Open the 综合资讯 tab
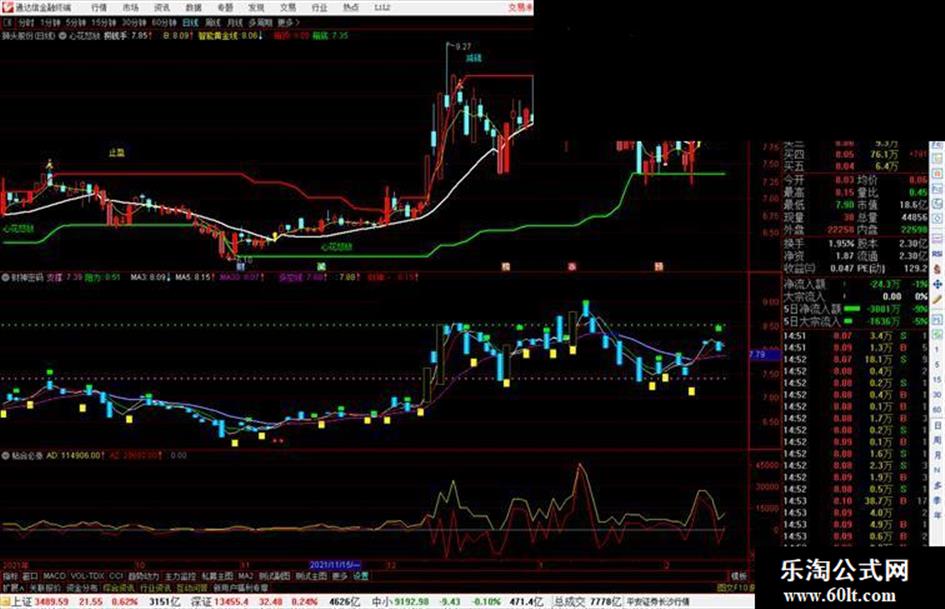Image resolution: width=945 pixels, height=609 pixels. pos(119,587)
